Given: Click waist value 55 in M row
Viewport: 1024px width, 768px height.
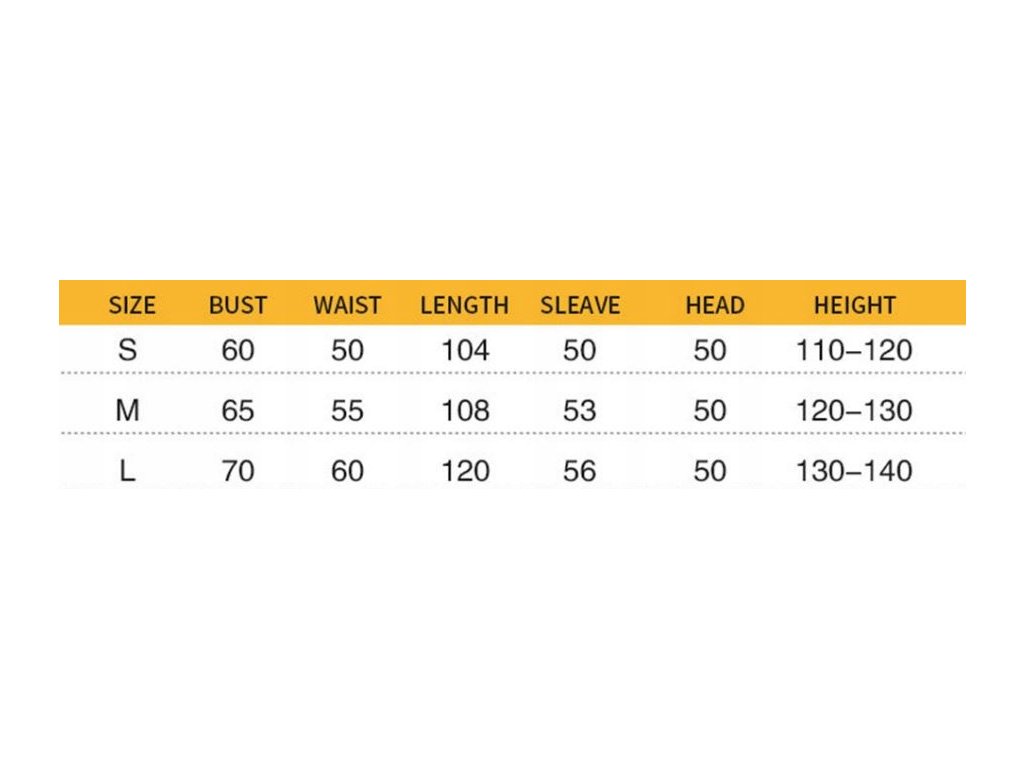Looking at the screenshot, I should coord(347,411).
